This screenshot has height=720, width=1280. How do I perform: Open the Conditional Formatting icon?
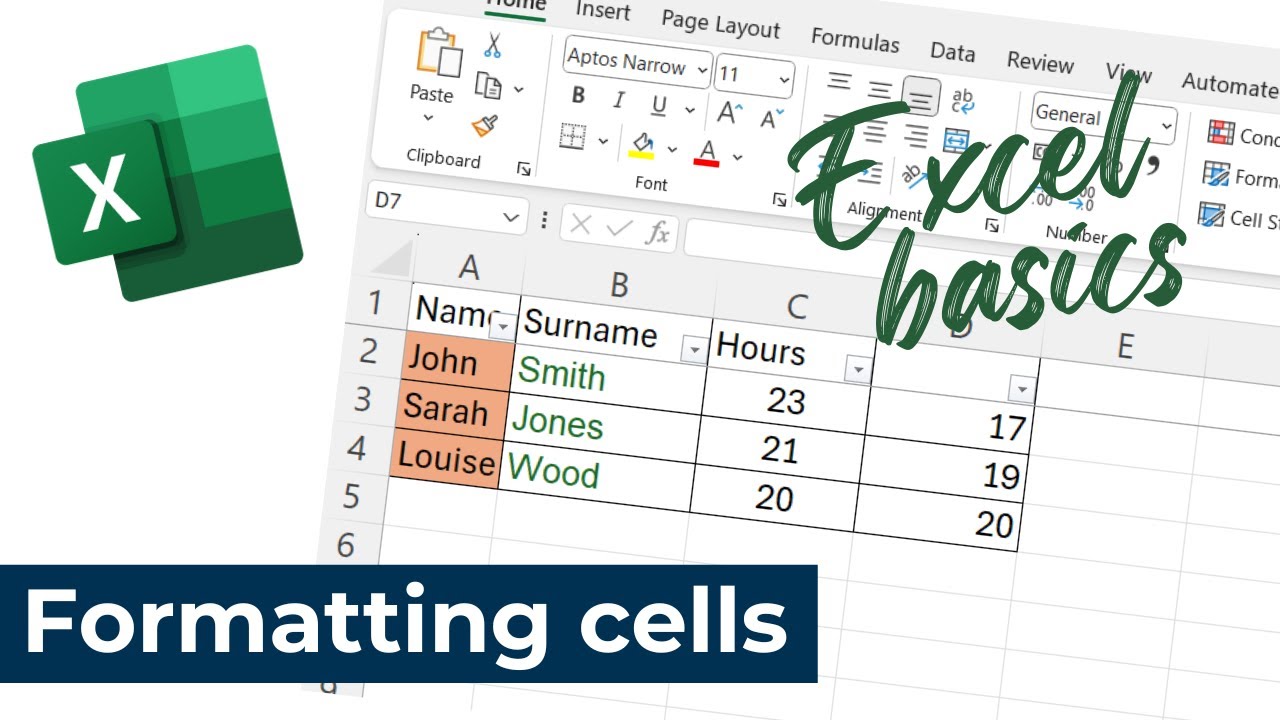[x=1220, y=131]
